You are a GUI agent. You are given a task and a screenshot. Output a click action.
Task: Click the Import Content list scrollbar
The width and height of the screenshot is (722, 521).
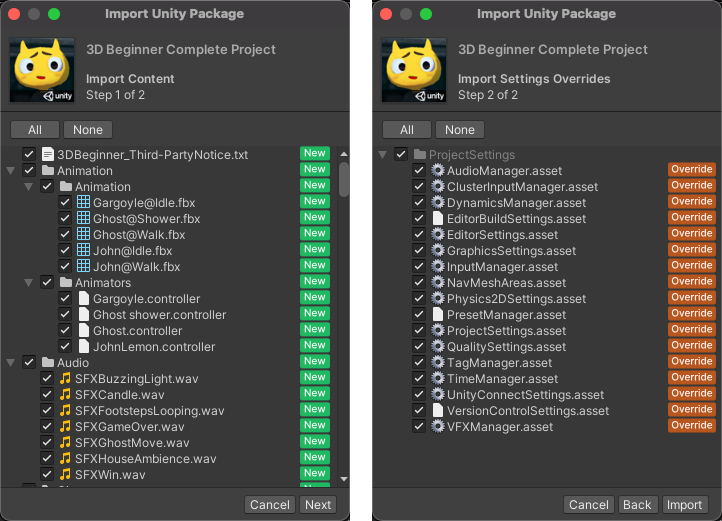(344, 180)
